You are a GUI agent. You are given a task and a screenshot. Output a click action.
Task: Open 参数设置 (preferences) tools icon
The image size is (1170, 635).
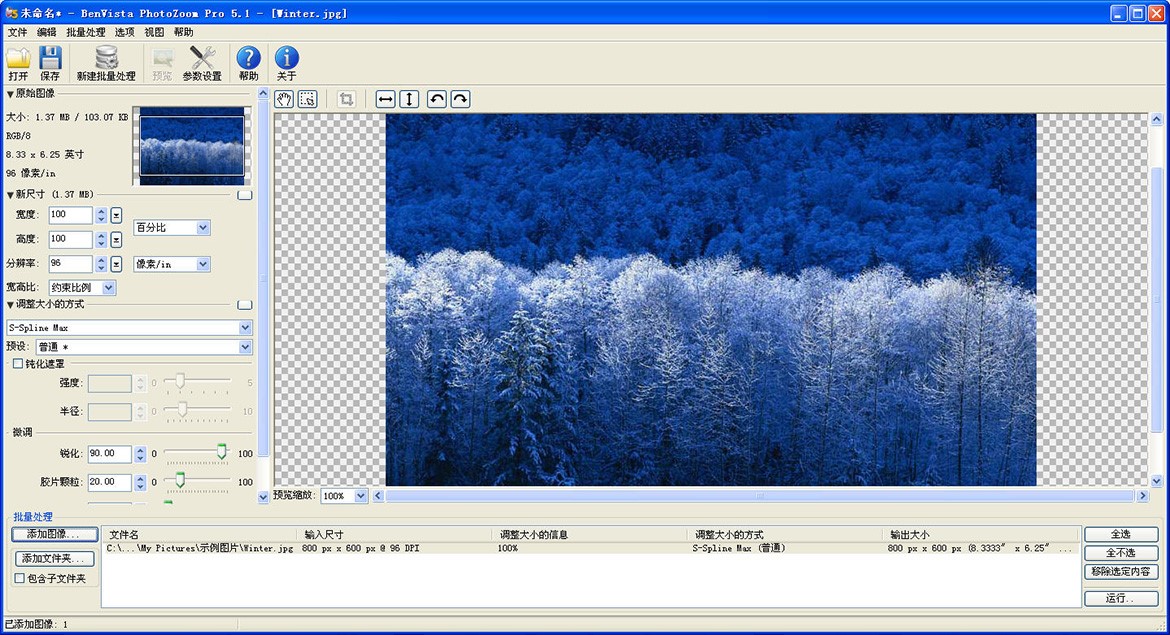[202, 58]
